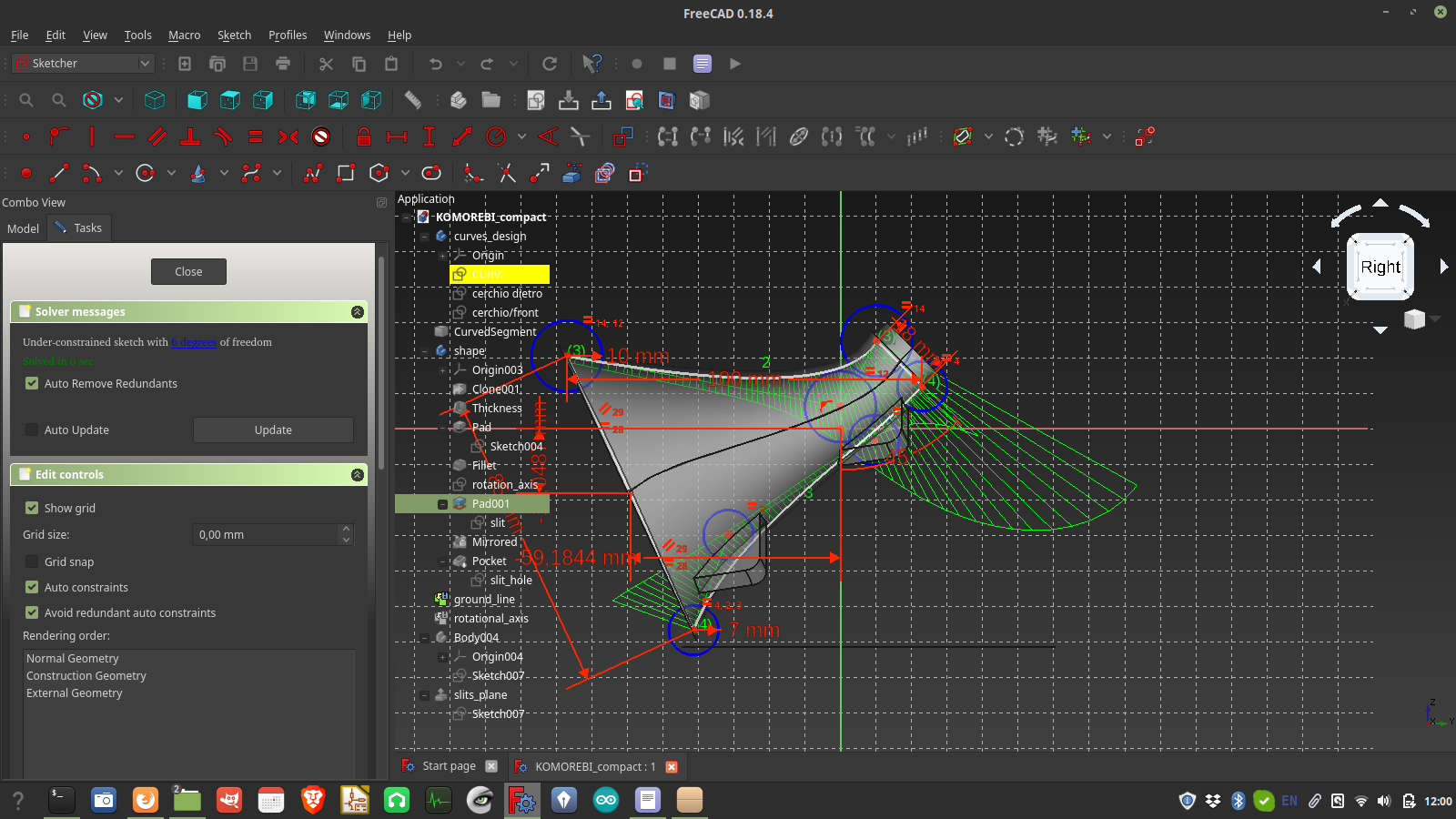Toggle Avoid redundant auto constraints checkbox

(32, 612)
